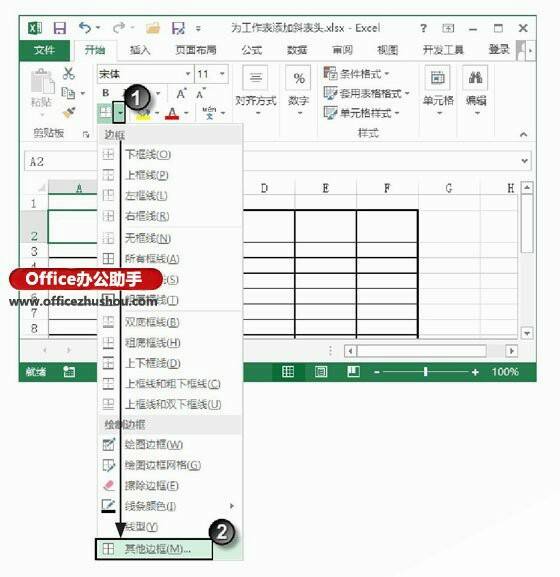
Task: Click the Redo arrow icon
Action: 119,28
